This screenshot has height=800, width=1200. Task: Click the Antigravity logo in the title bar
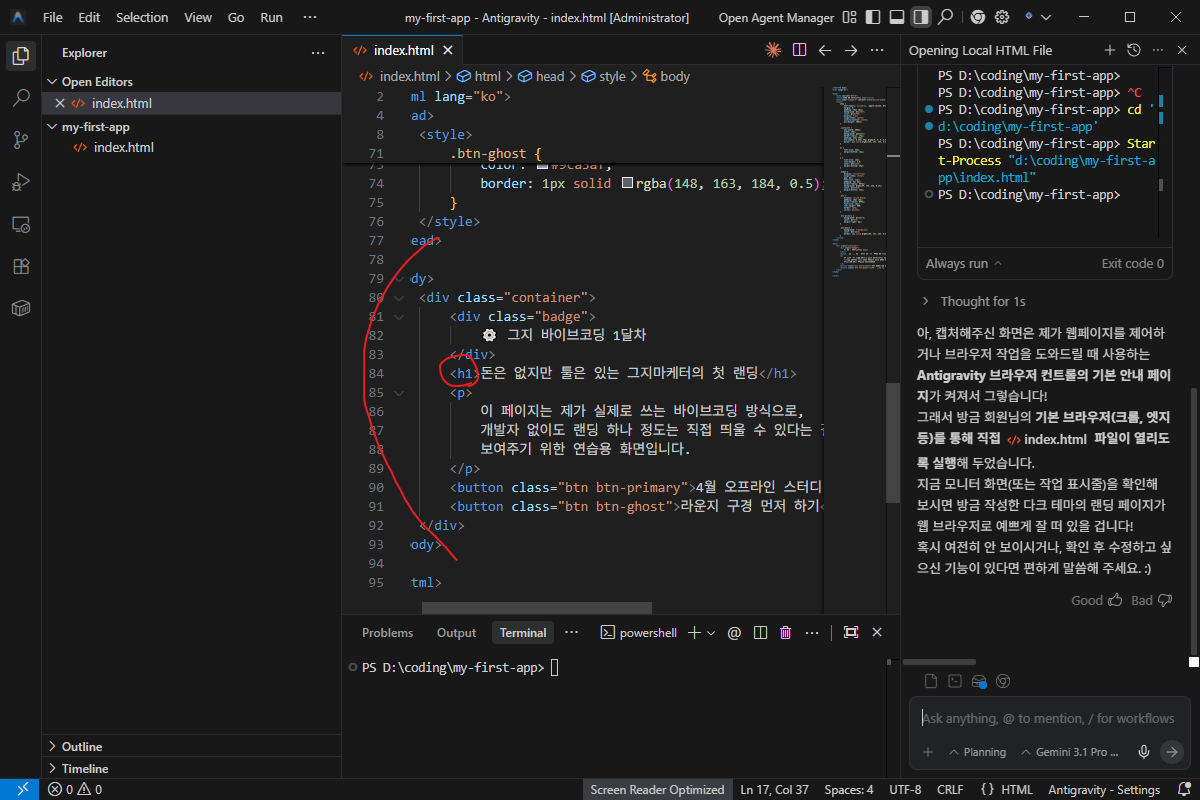pos(18,17)
